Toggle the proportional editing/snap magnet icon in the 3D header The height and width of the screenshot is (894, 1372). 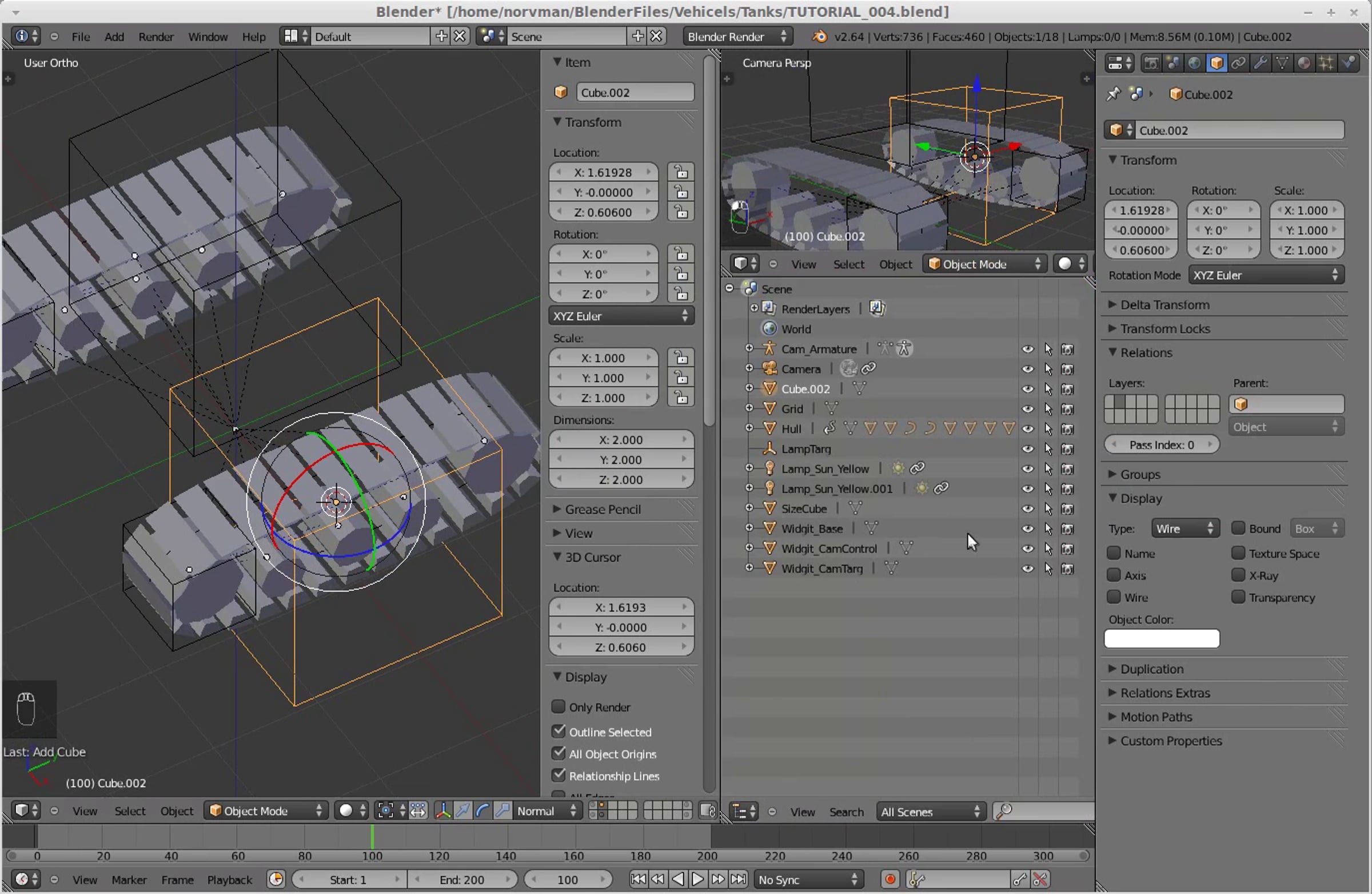pos(708,811)
